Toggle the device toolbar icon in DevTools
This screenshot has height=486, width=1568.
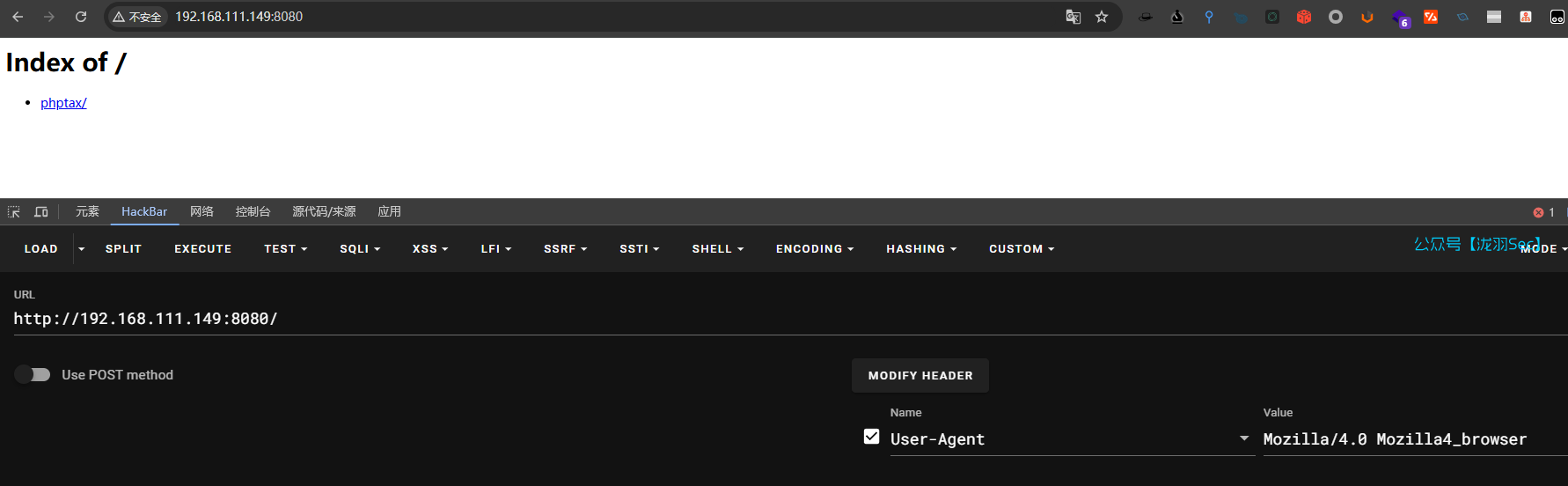click(x=41, y=212)
